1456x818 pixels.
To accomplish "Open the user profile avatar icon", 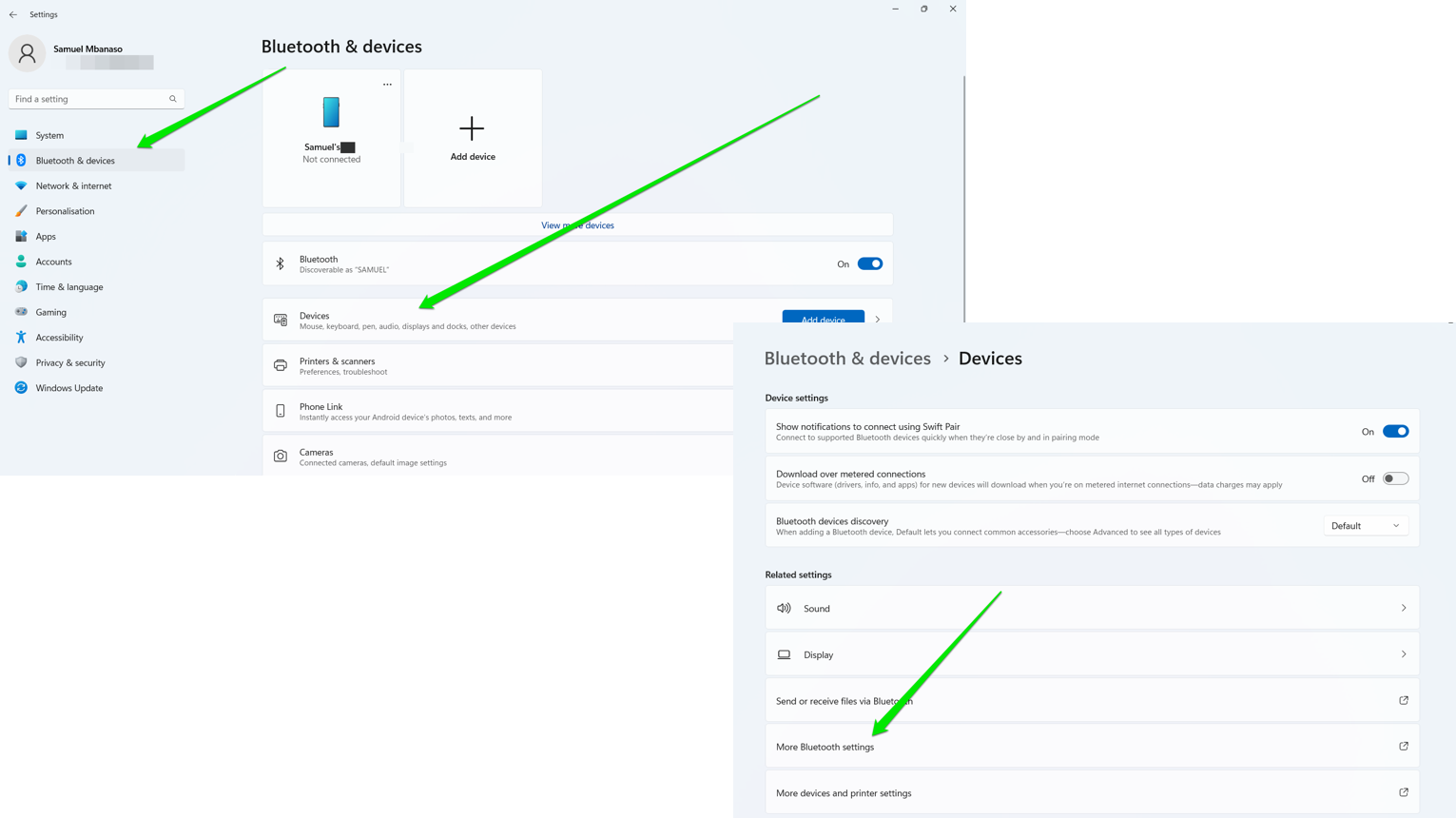I will coord(27,53).
